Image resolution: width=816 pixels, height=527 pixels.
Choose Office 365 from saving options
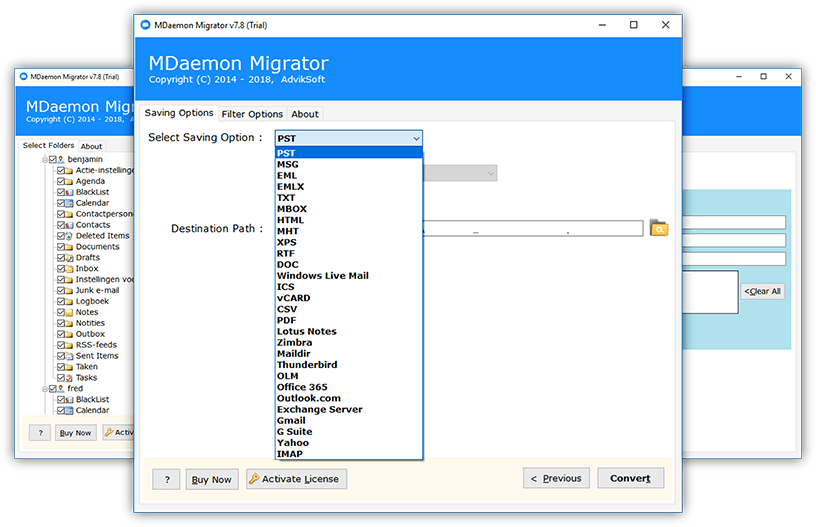click(349, 387)
